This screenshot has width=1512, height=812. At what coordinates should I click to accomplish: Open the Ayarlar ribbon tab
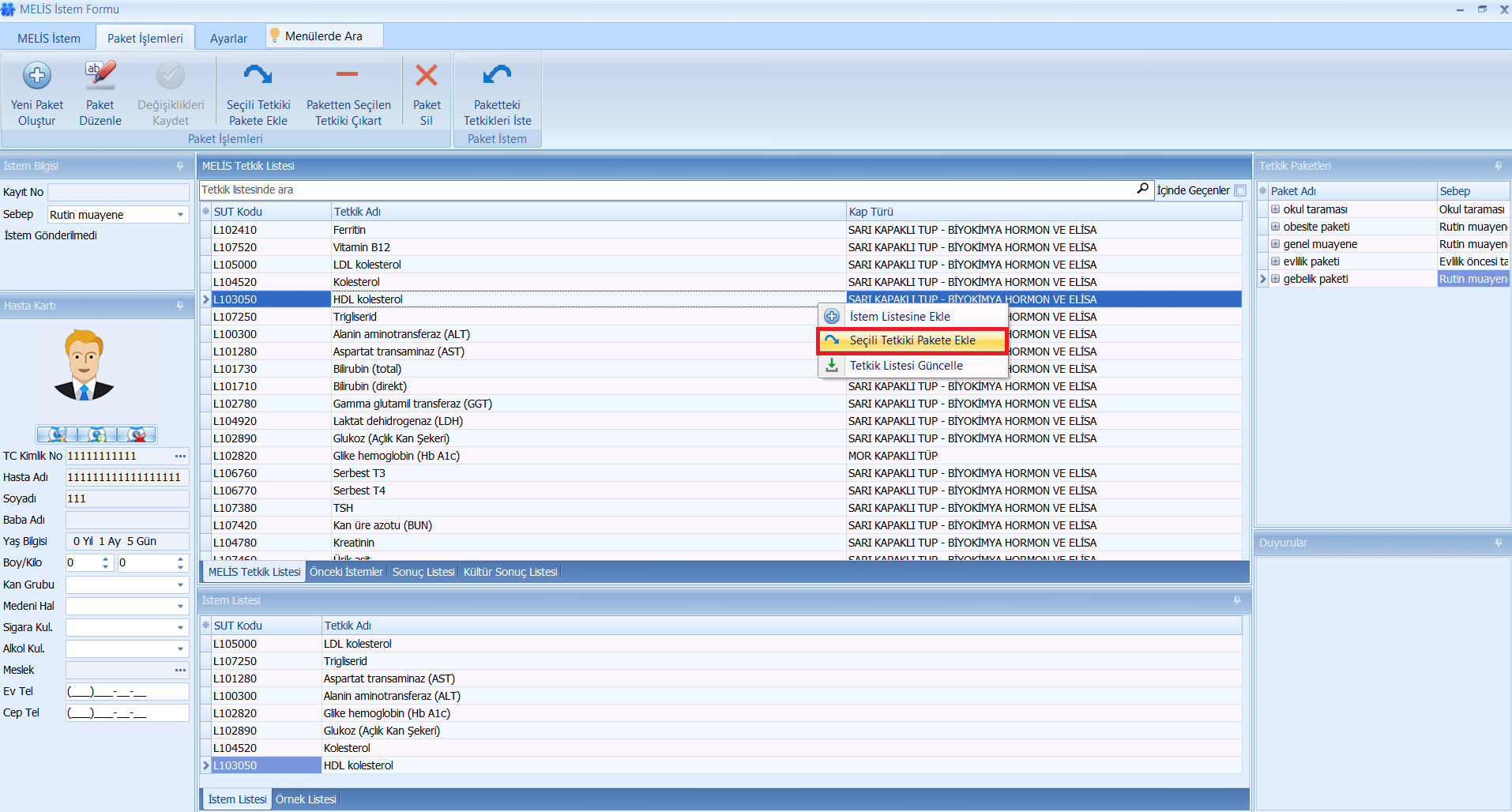coord(228,38)
